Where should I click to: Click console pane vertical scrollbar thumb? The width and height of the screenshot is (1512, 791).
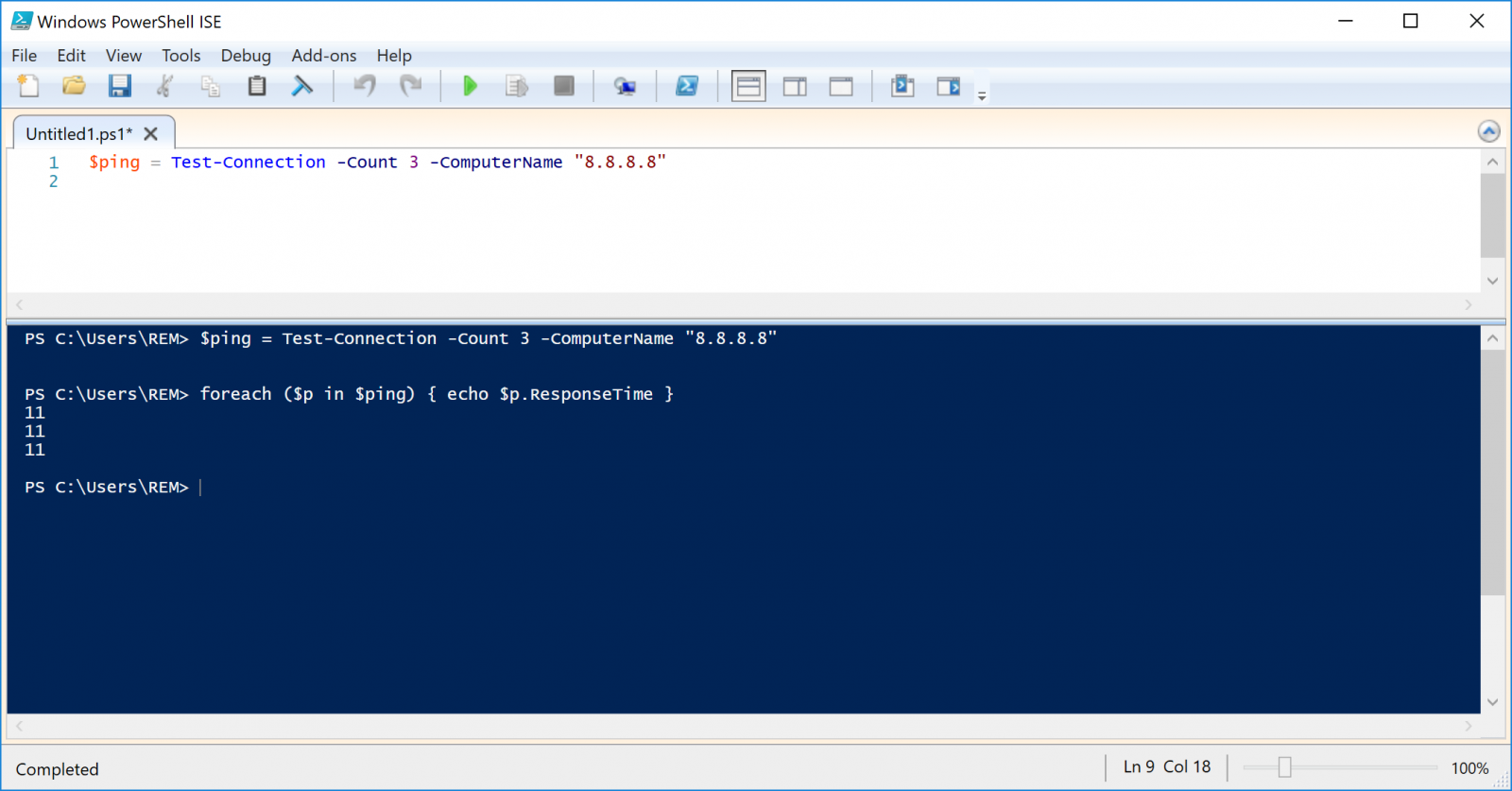pyautogui.click(x=1493, y=473)
